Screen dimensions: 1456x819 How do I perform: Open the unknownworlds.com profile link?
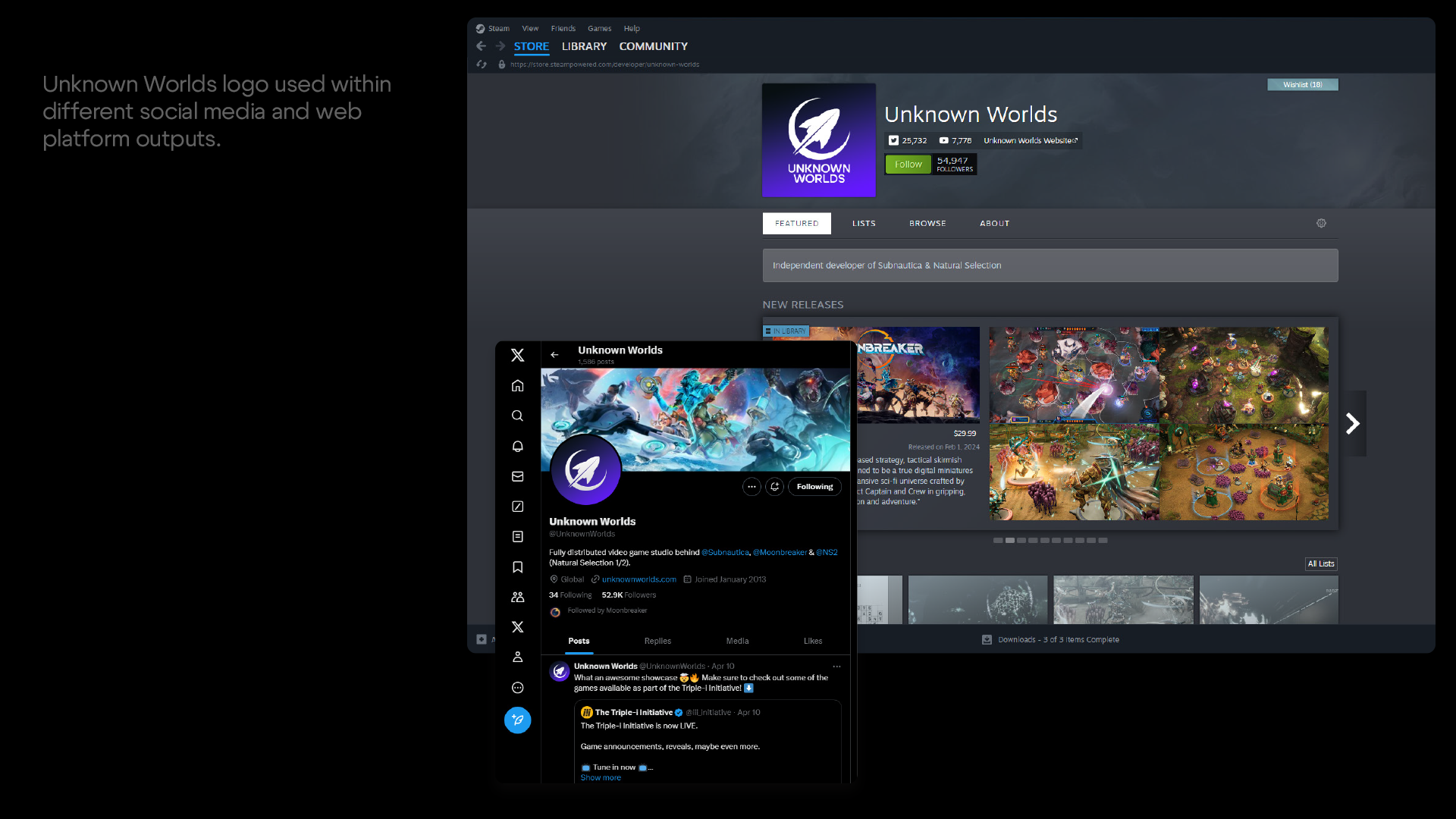[x=639, y=579]
